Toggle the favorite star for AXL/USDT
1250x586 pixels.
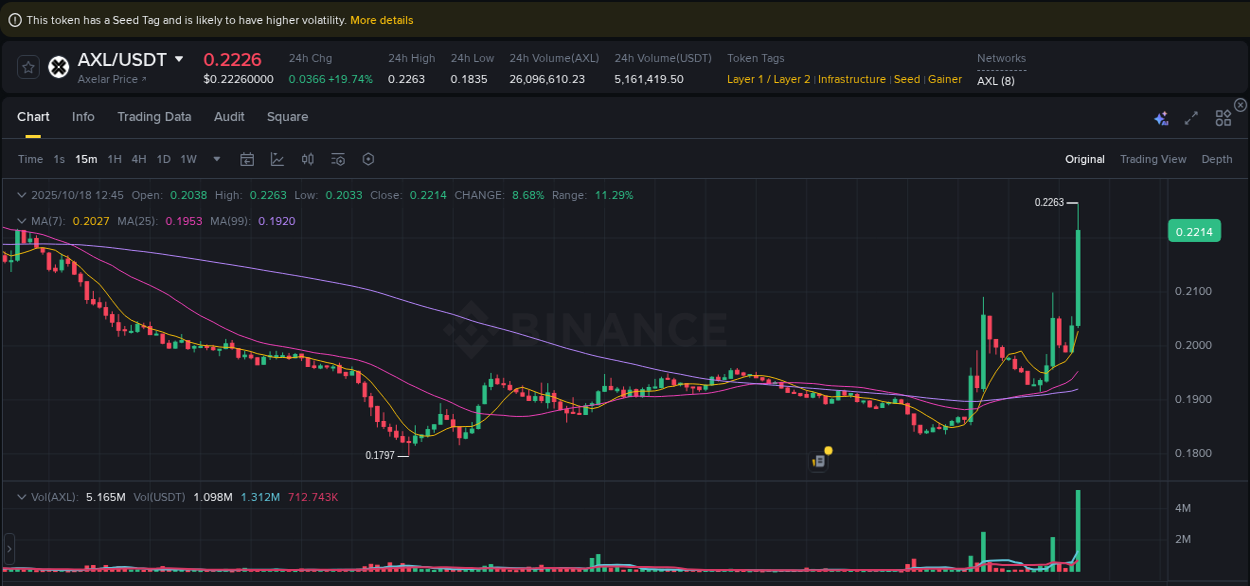tap(28, 67)
